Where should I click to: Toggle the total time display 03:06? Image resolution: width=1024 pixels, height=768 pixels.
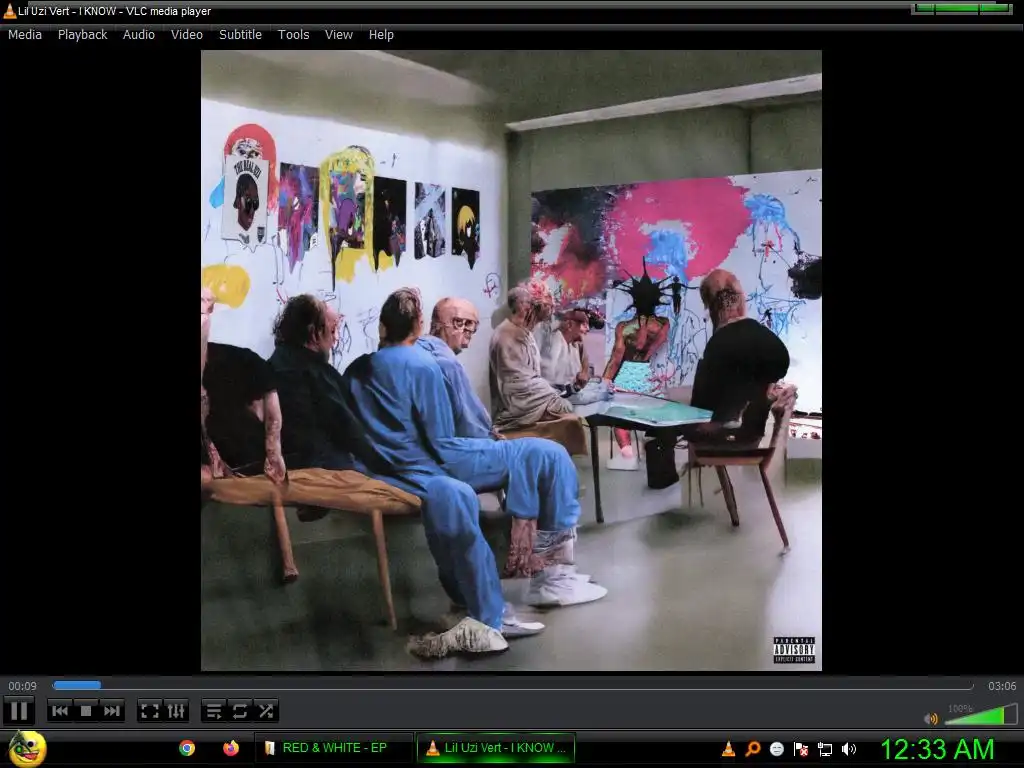(1002, 686)
